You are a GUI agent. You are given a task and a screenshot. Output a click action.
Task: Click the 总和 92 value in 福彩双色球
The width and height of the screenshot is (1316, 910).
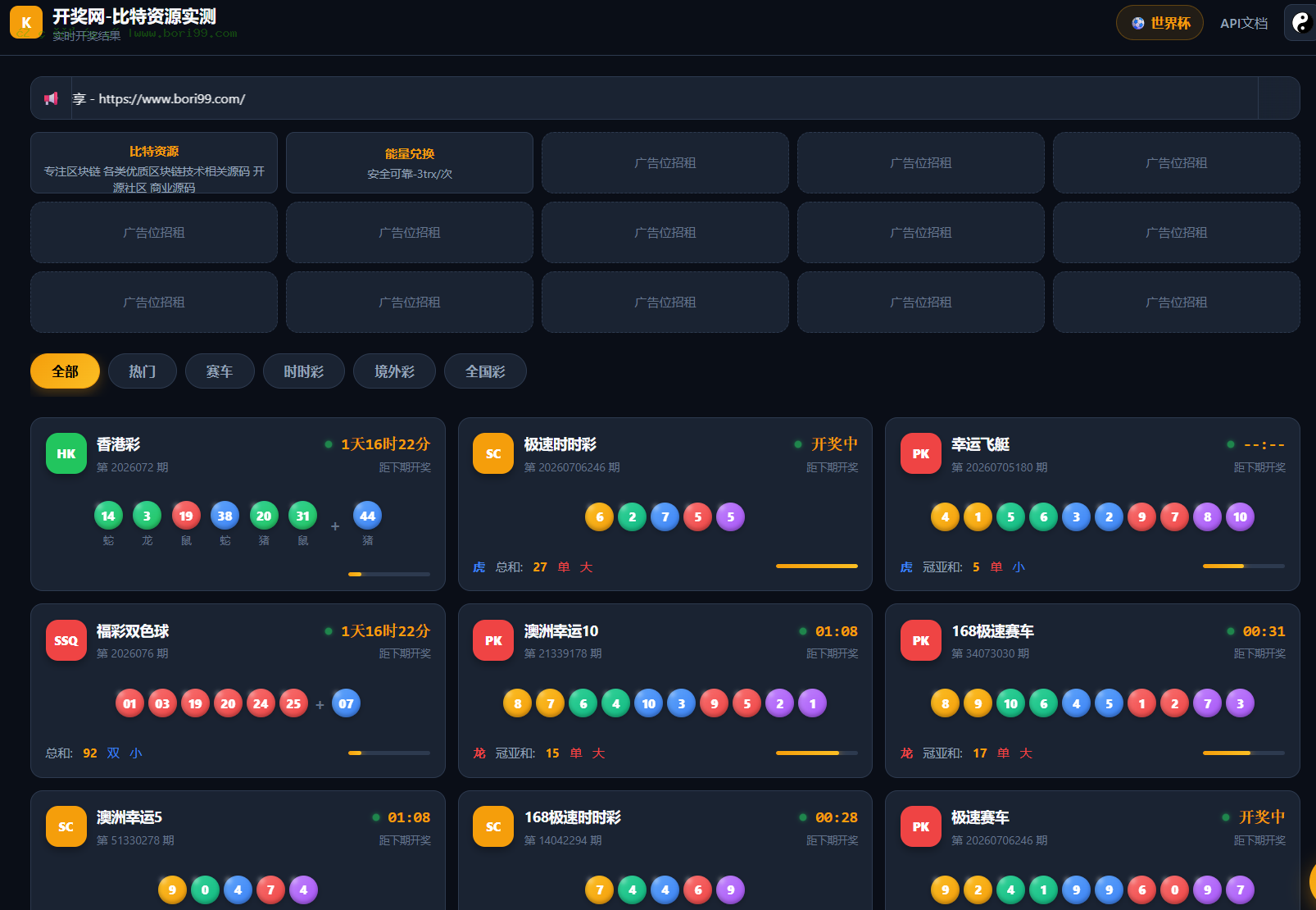[90, 753]
